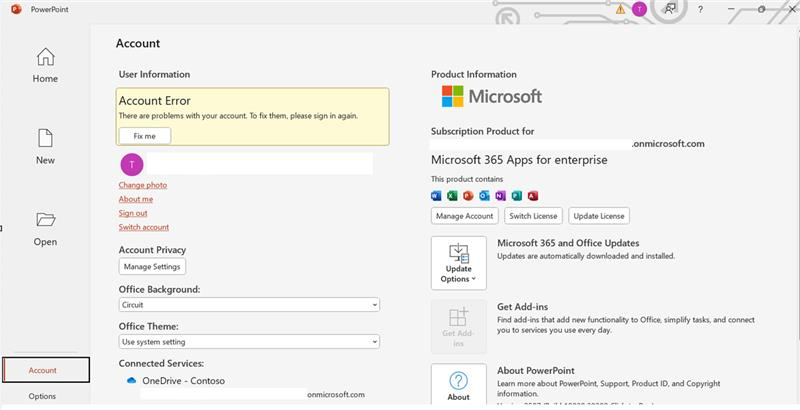Click the Sign out link
This screenshot has width=800, height=410.
coord(133,213)
